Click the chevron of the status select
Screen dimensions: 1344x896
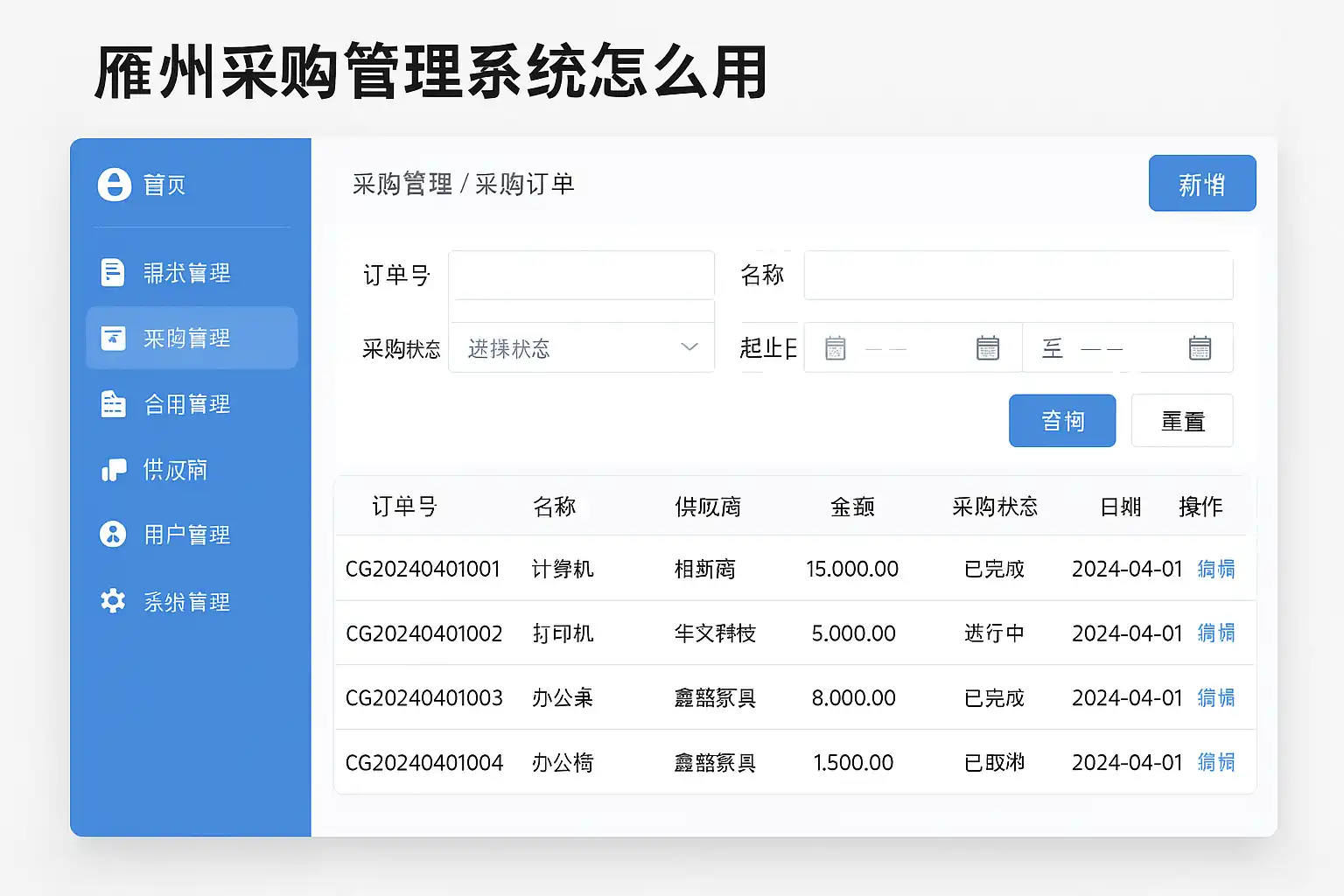coord(689,347)
